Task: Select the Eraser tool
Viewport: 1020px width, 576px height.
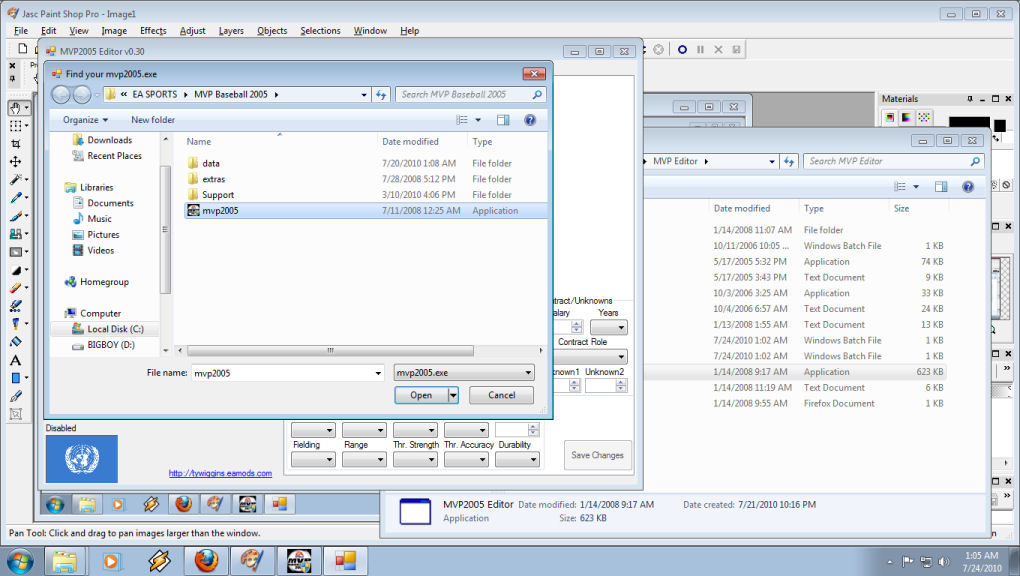Action: click(15, 288)
